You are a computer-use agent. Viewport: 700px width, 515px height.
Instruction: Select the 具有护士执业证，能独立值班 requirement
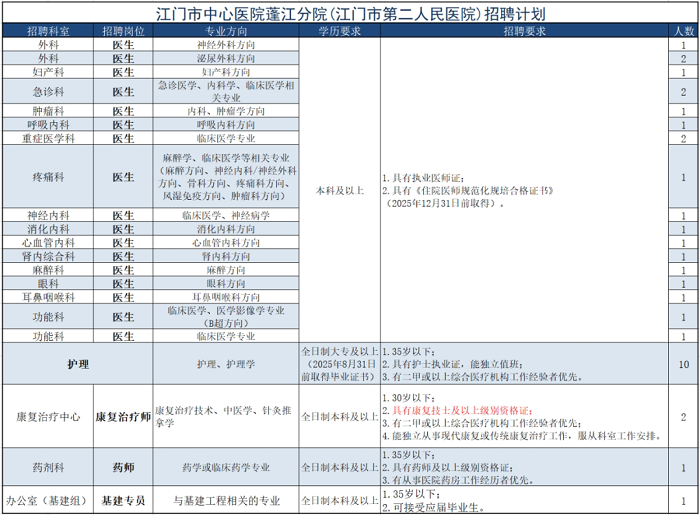coord(453,364)
